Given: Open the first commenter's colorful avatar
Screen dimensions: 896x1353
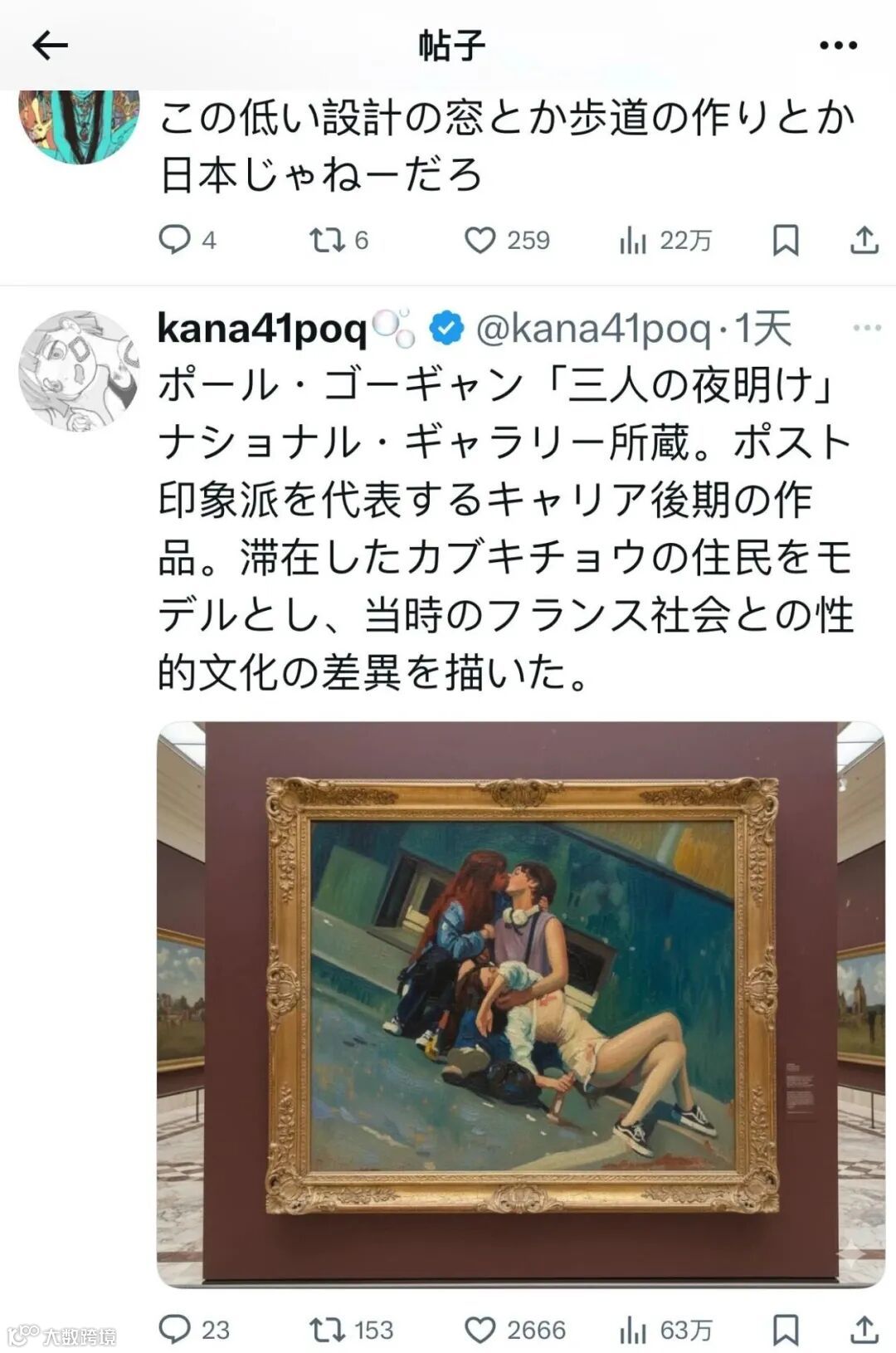Looking at the screenshot, I should point(79,126).
